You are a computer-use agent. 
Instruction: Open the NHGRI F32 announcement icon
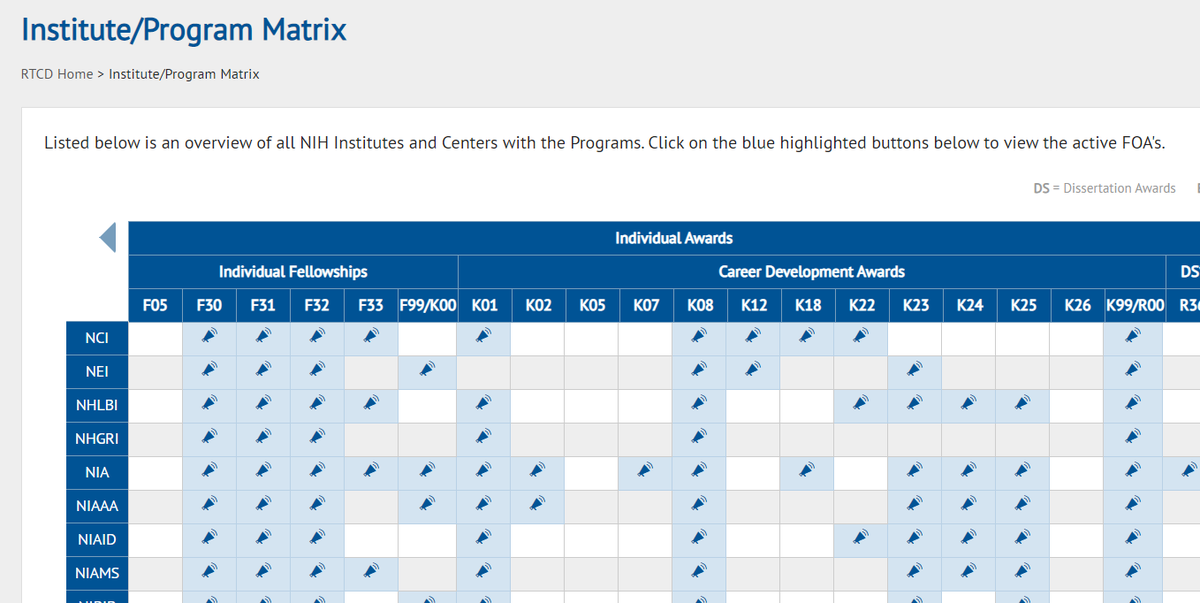[316, 439]
